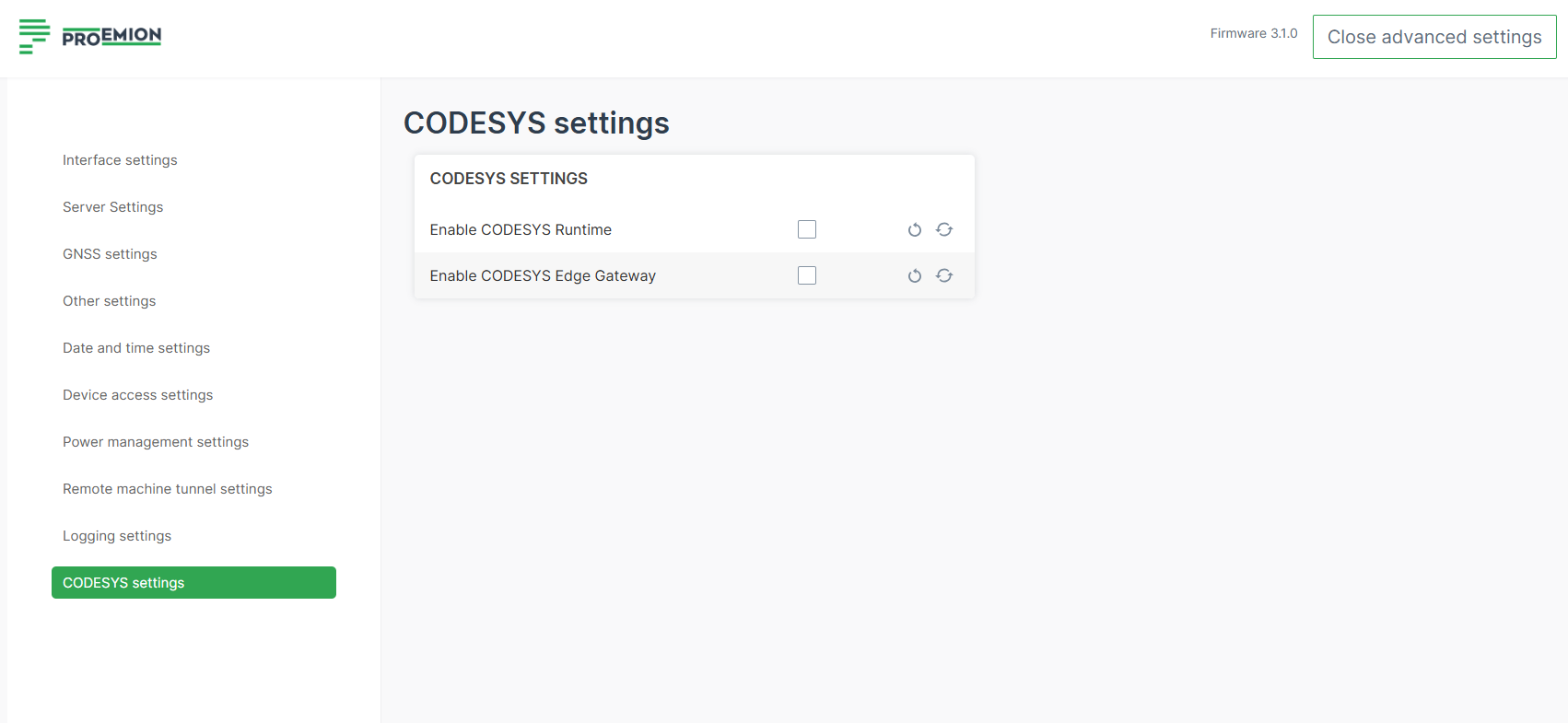The image size is (1568, 723).
Task: Click the Enable CODESYS Runtime label text
Action: click(521, 230)
